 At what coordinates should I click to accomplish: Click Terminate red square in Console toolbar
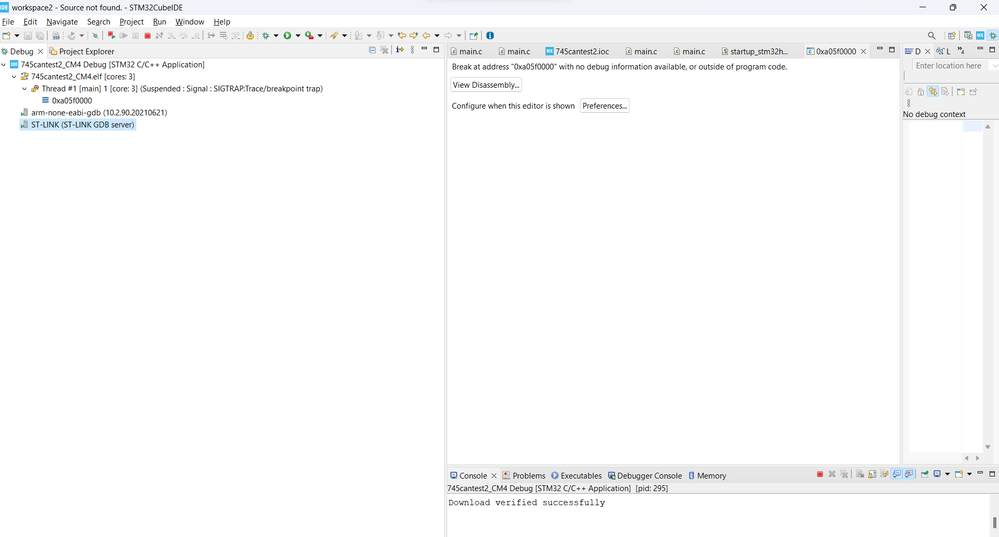coord(820,475)
